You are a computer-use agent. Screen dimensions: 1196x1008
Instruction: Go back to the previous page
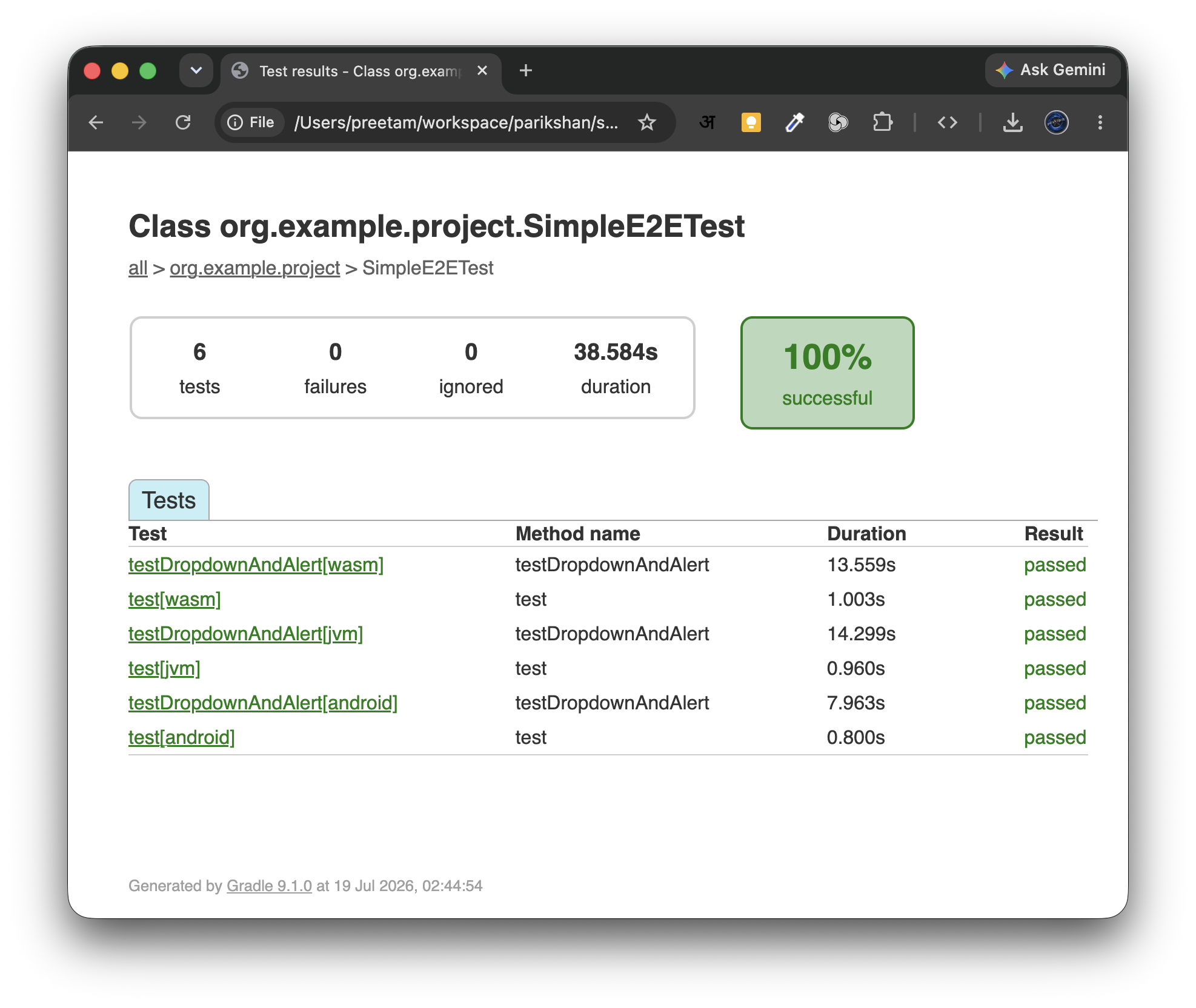(96, 123)
